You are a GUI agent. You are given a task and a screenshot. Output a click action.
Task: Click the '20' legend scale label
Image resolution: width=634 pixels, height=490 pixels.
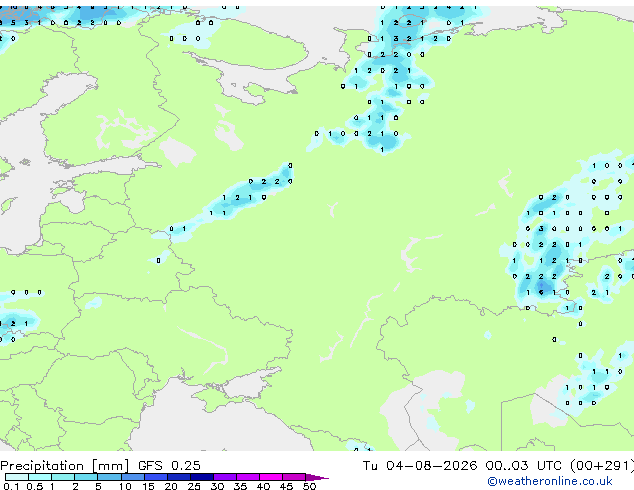pyautogui.click(x=171, y=486)
